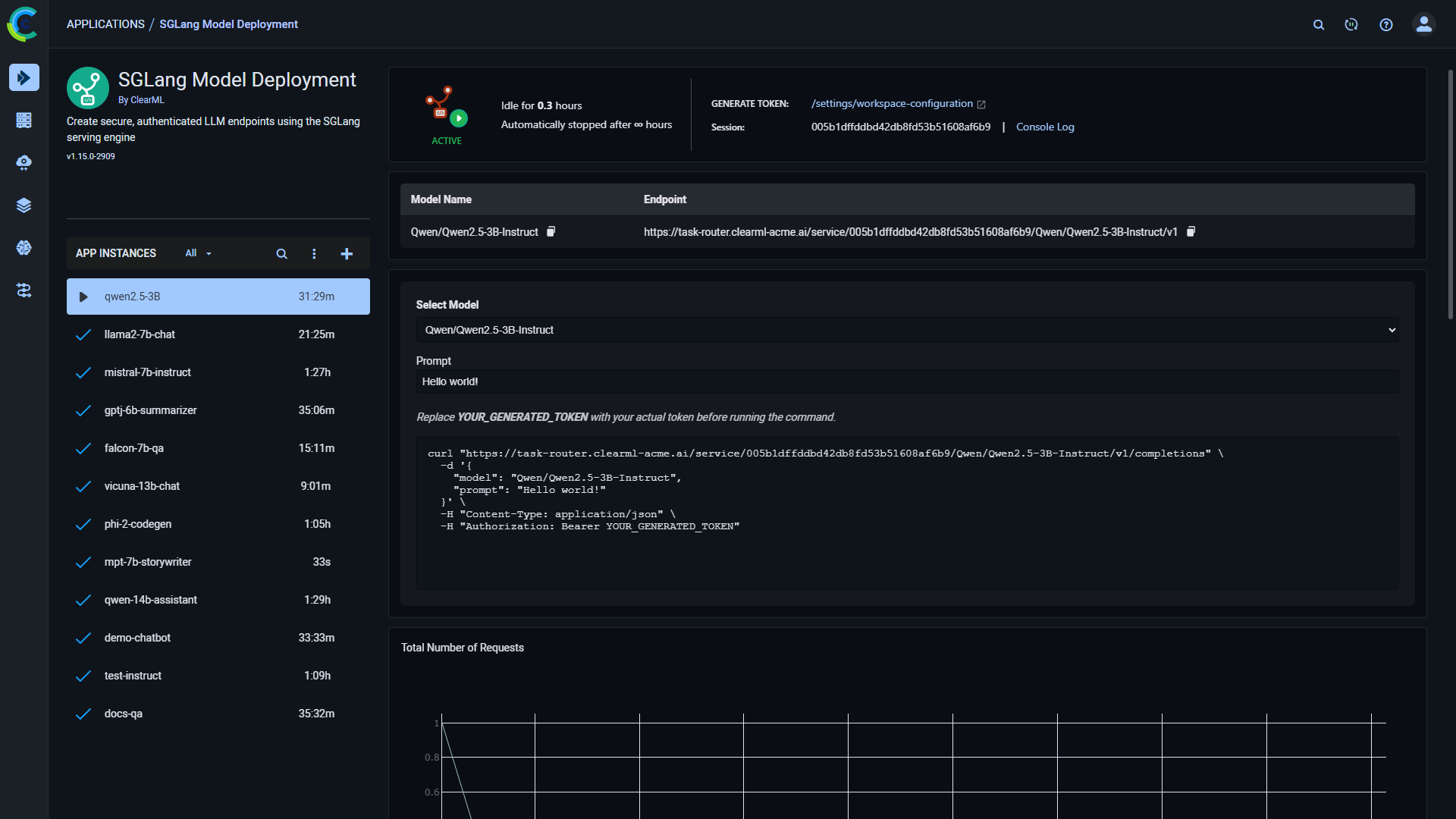Viewport: 1456px width, 819px height.
Task: Copy the Qwen model name icon
Action: [x=551, y=232]
